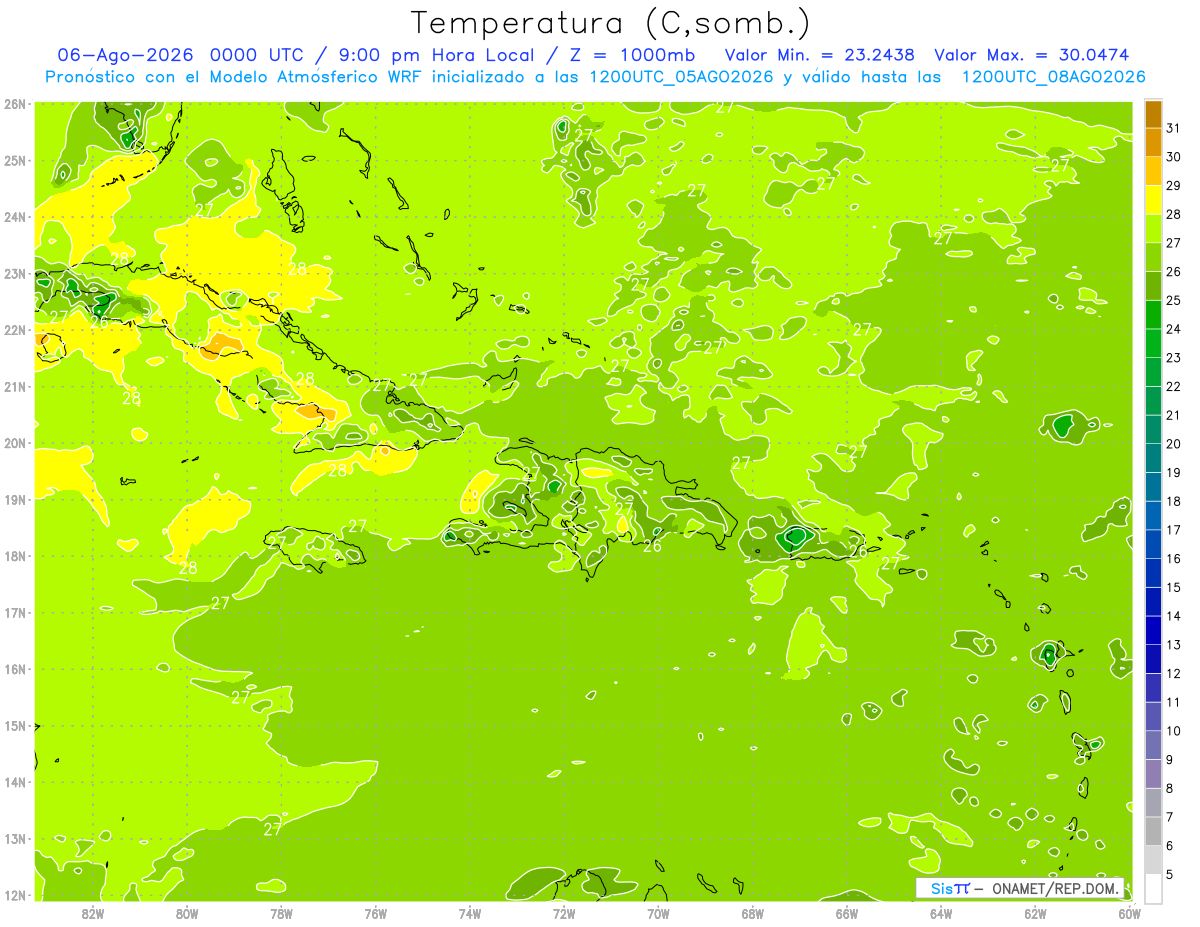Click the 76W longitude axis label
This screenshot has width=1200, height=927.
tap(375, 913)
